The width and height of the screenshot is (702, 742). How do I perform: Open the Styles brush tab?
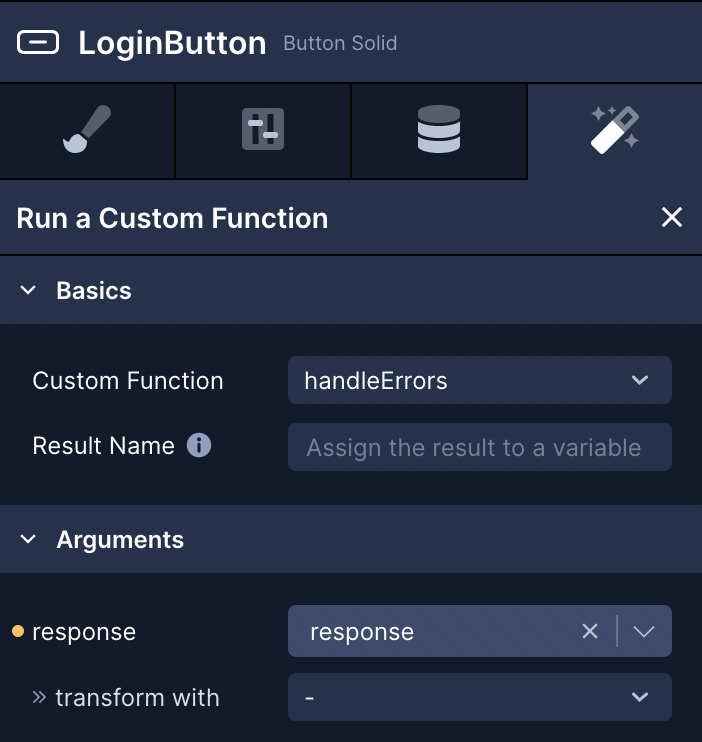coord(87,130)
